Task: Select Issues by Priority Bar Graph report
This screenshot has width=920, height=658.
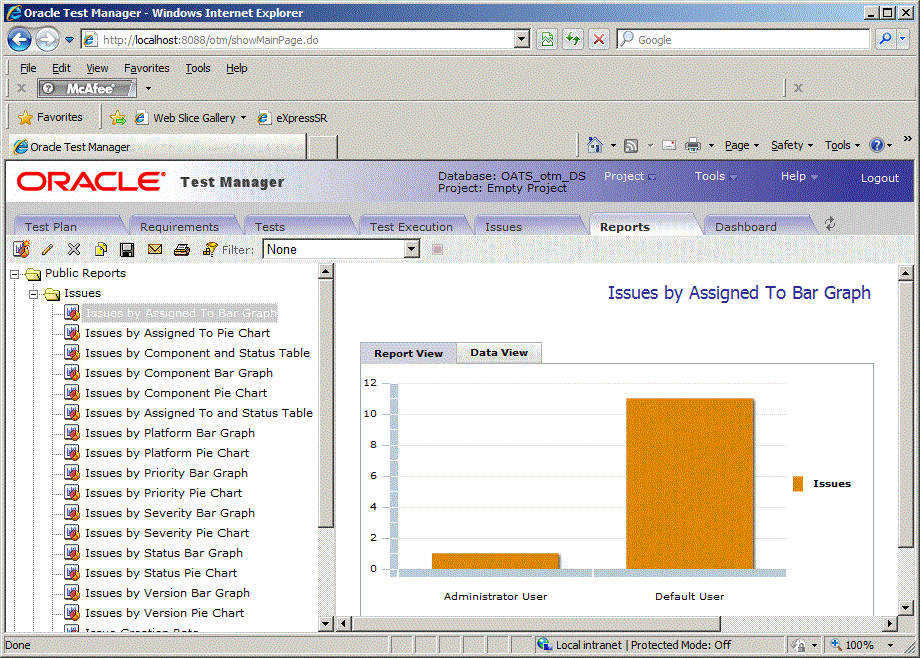Action: pos(166,473)
